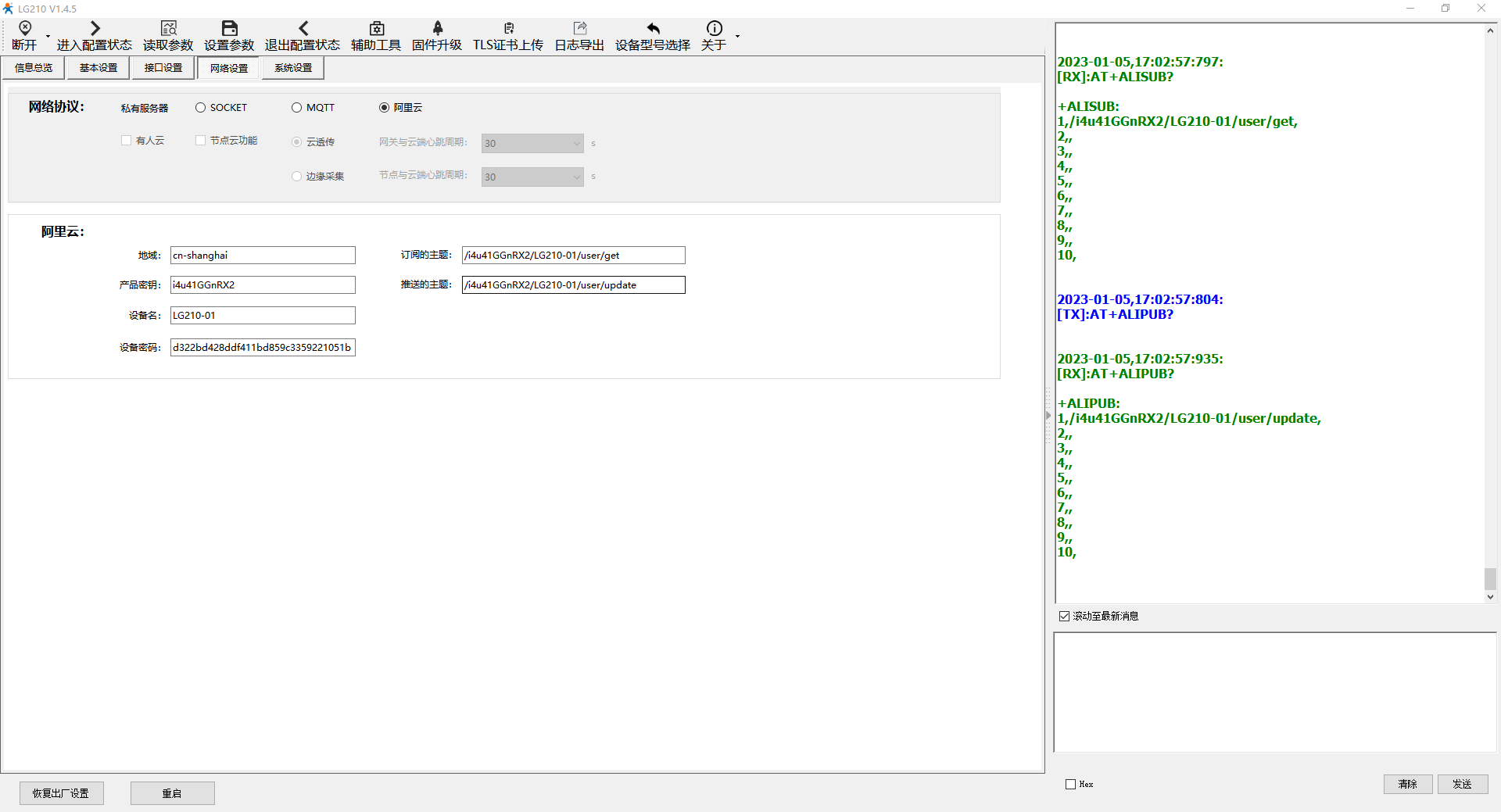
Task: Open 节点与云端心跳周期 dropdown
Action: 532,177
